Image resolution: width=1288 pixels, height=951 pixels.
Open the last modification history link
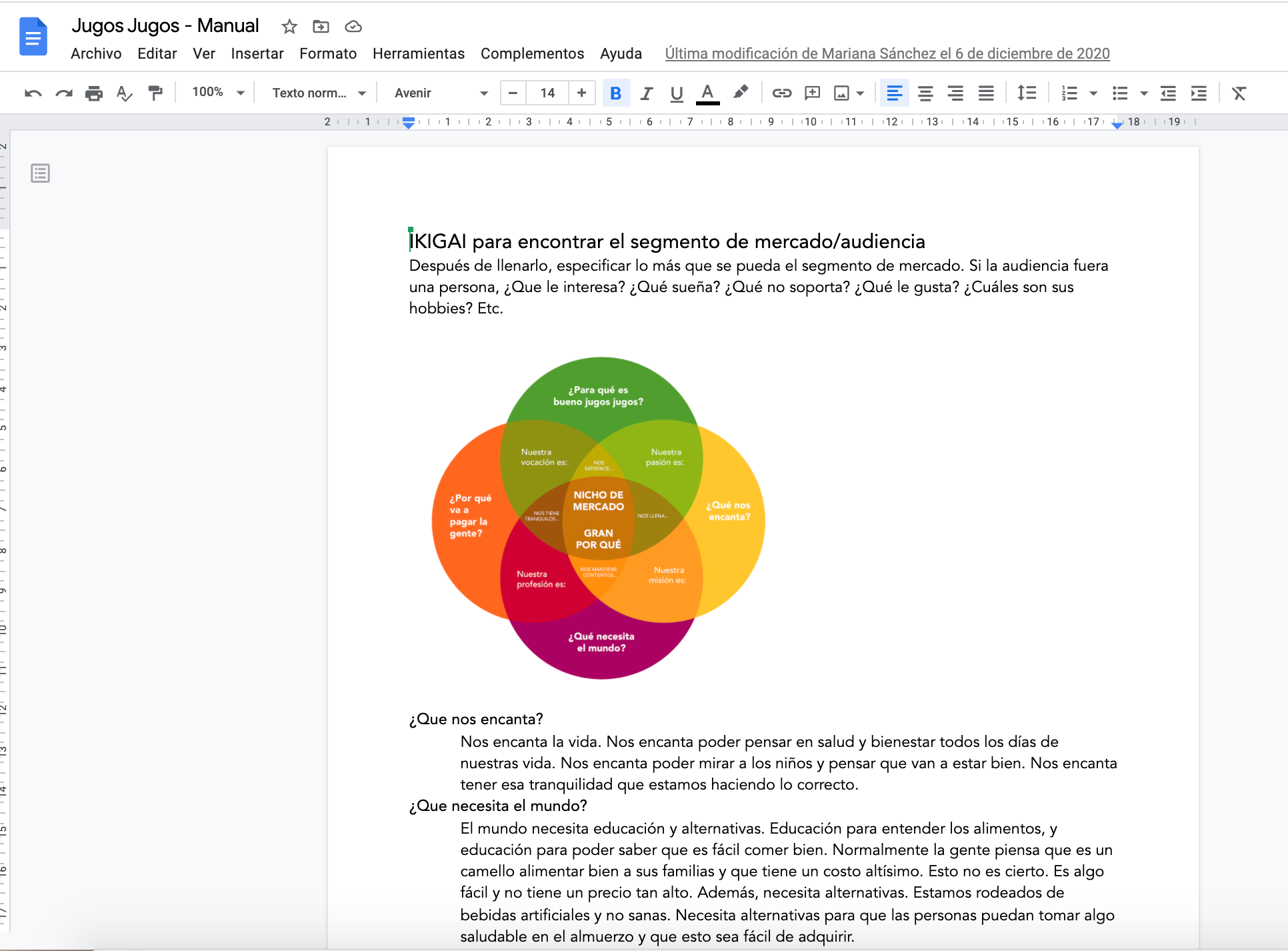coord(887,53)
